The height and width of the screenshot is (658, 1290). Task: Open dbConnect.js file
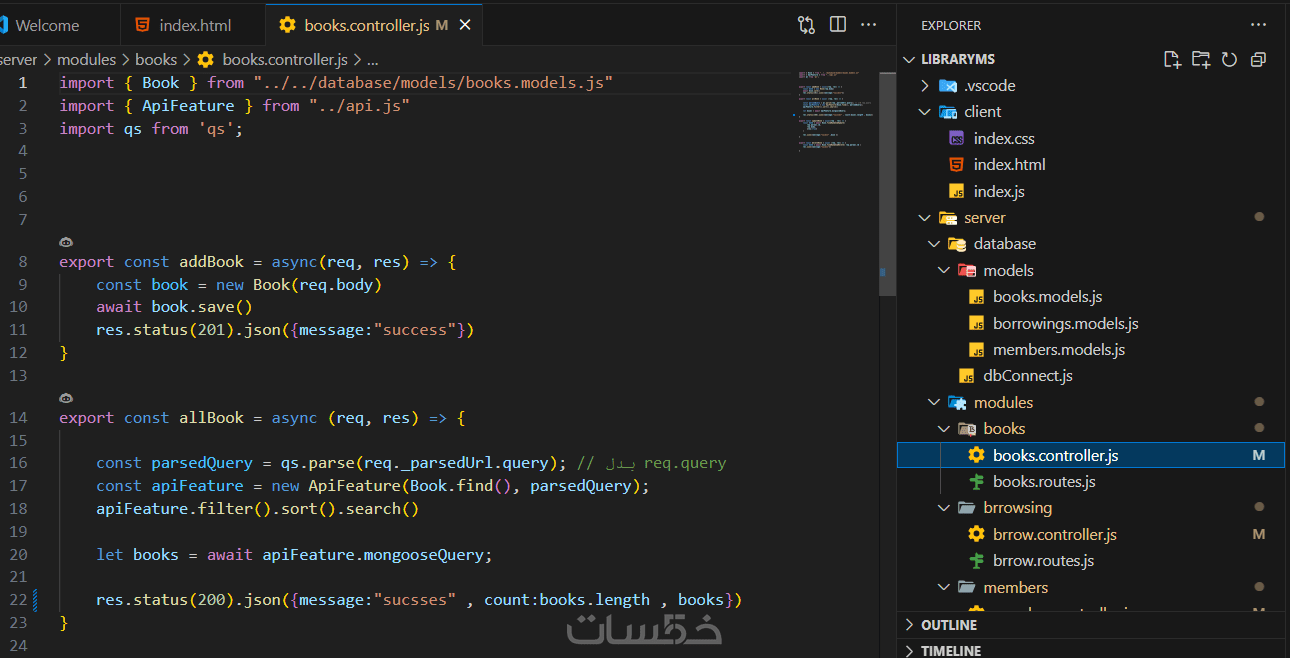click(x=1091, y=376)
